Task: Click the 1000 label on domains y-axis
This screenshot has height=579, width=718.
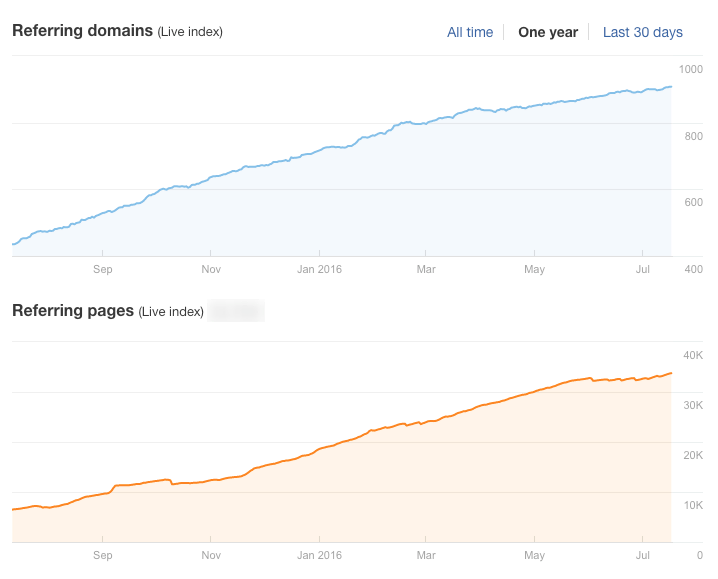Action: click(x=690, y=69)
